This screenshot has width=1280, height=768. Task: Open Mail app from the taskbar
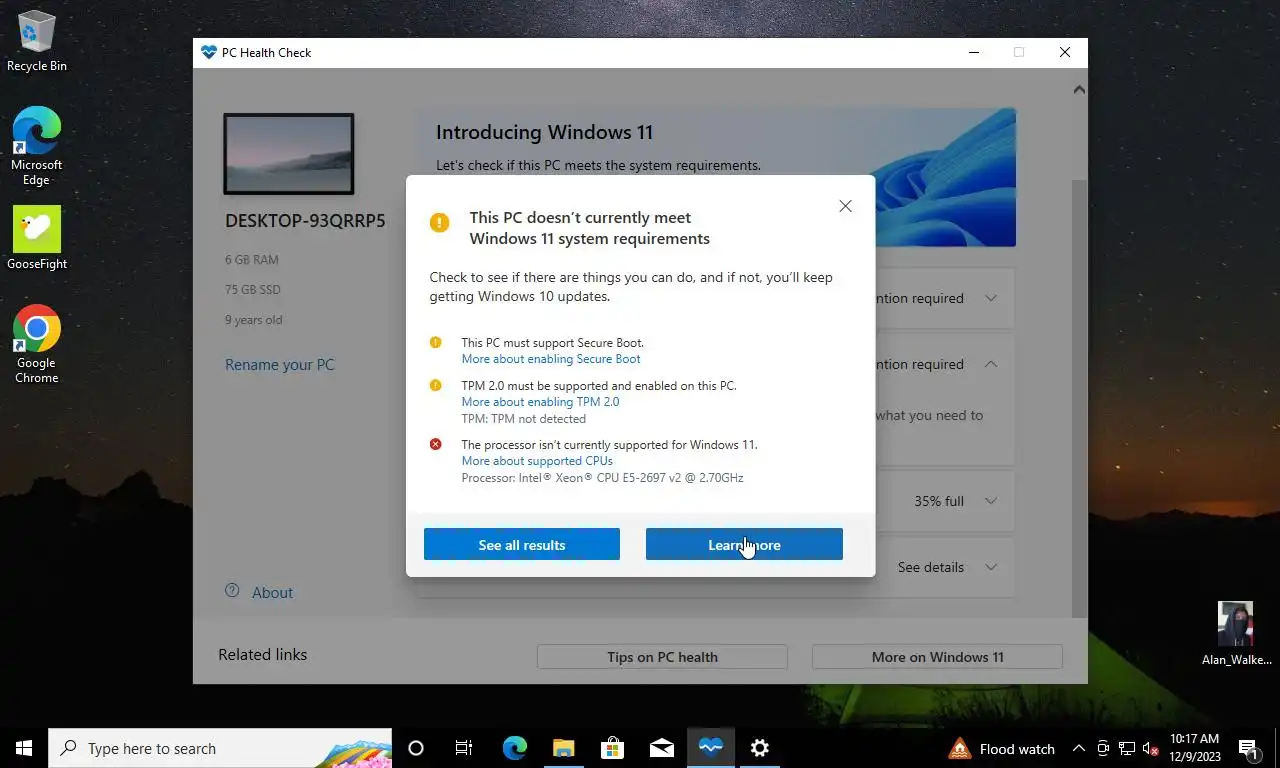coord(661,748)
